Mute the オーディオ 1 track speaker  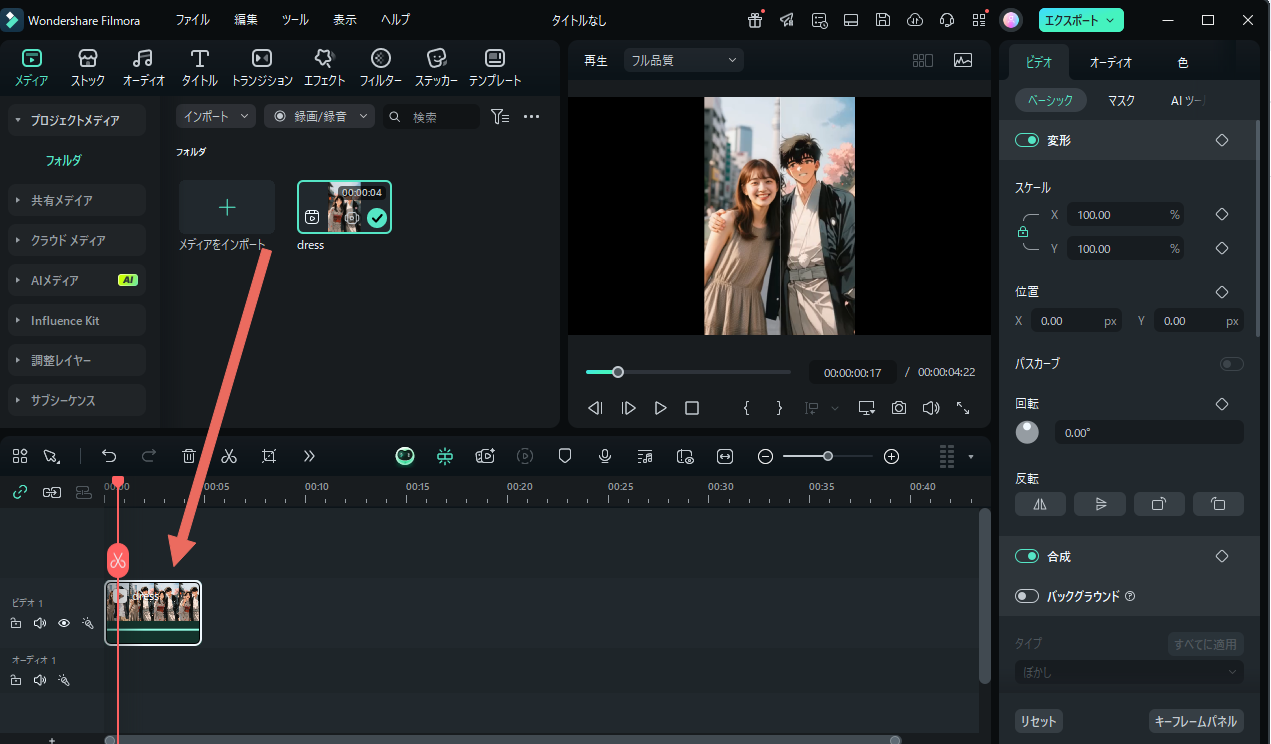tap(40, 680)
